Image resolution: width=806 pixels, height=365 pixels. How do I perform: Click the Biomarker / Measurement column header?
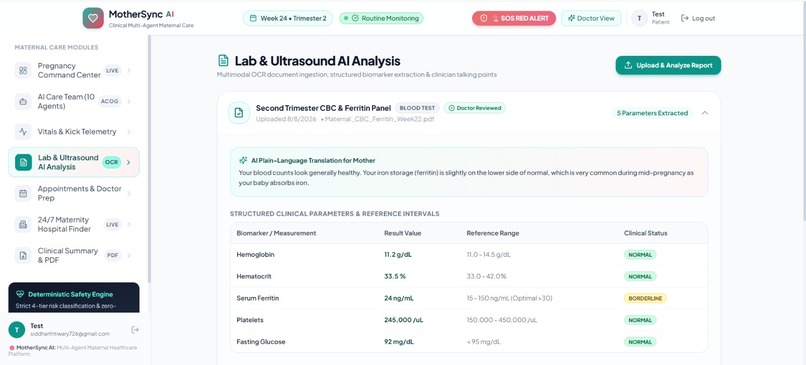[x=276, y=233]
